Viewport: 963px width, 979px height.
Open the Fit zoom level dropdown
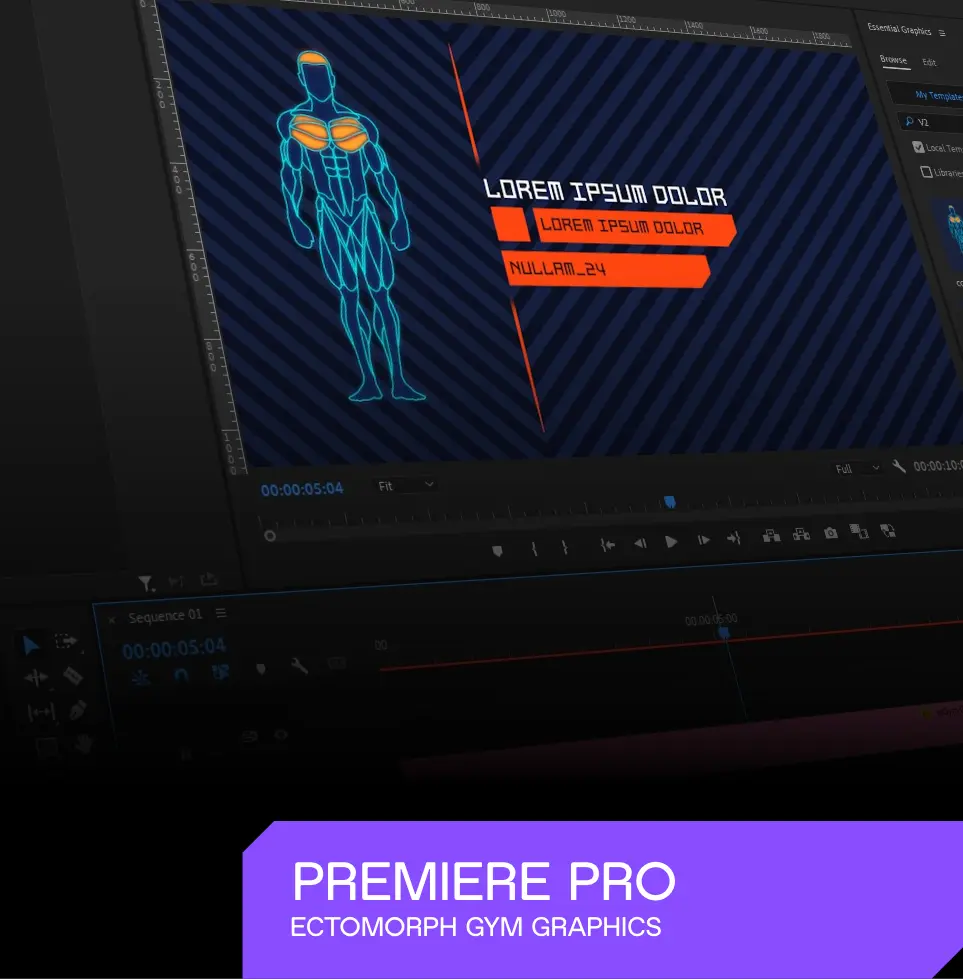406,486
